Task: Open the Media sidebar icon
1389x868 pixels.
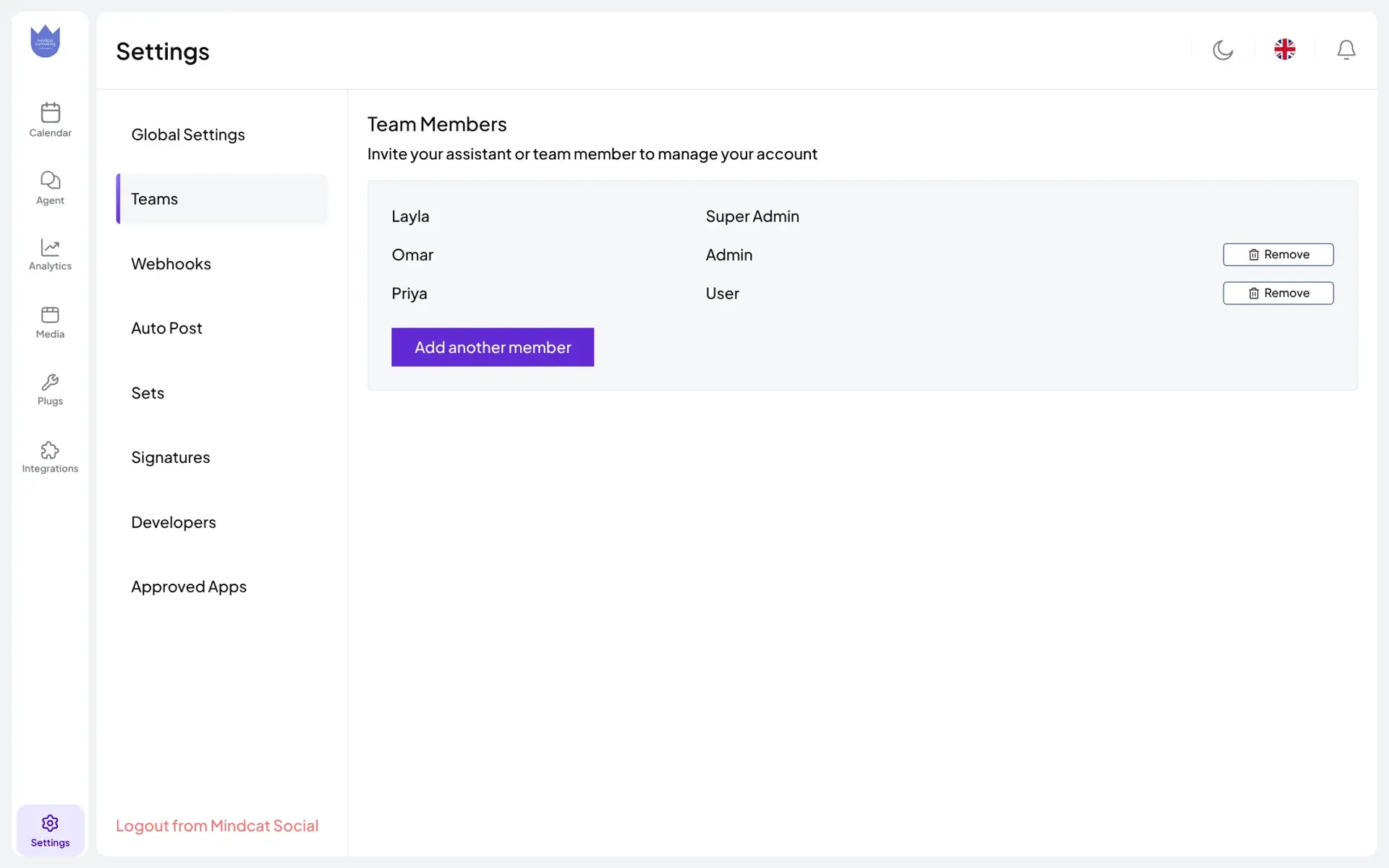Action: (50, 323)
